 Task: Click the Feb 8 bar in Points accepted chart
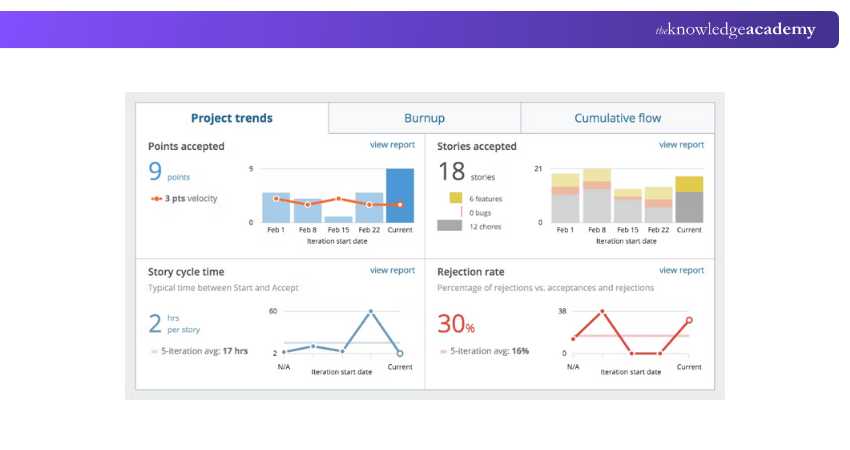(x=307, y=210)
